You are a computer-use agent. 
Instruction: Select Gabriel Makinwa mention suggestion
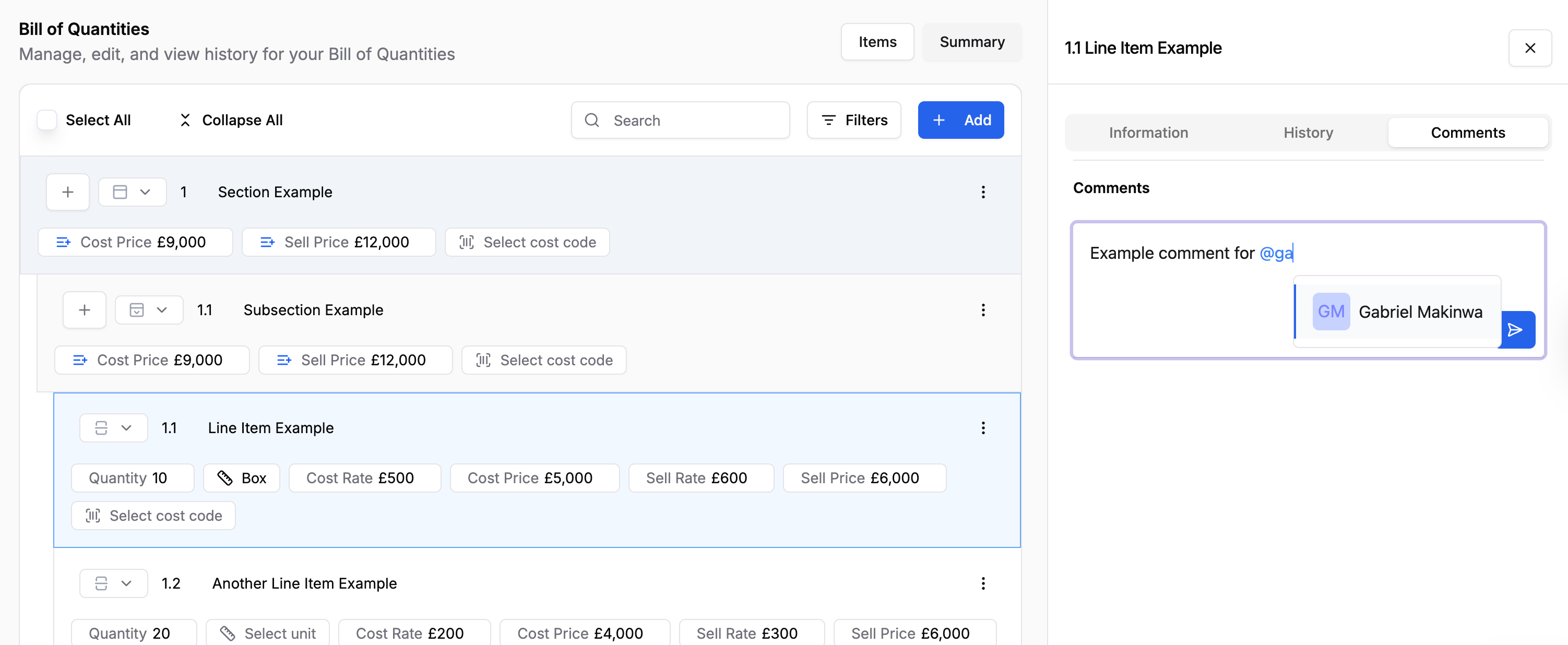[1397, 312]
